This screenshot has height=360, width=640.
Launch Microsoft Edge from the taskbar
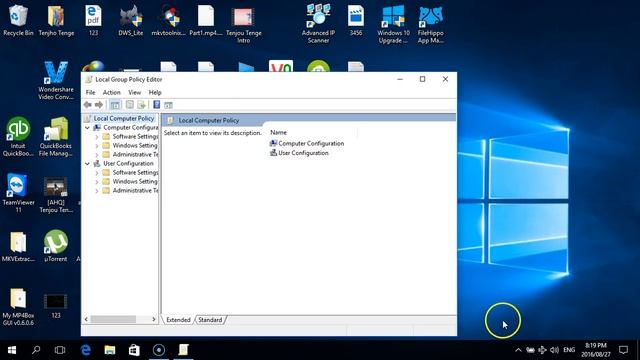[x=86, y=350]
